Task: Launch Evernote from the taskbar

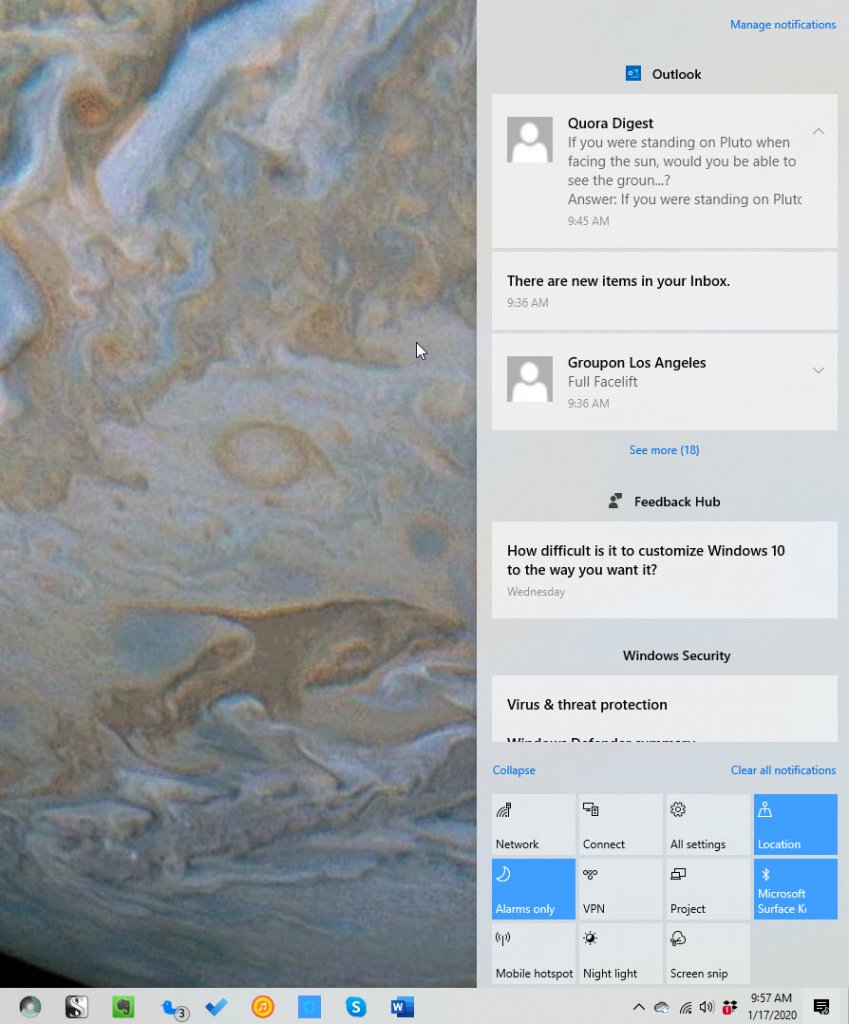Action: 123,1006
